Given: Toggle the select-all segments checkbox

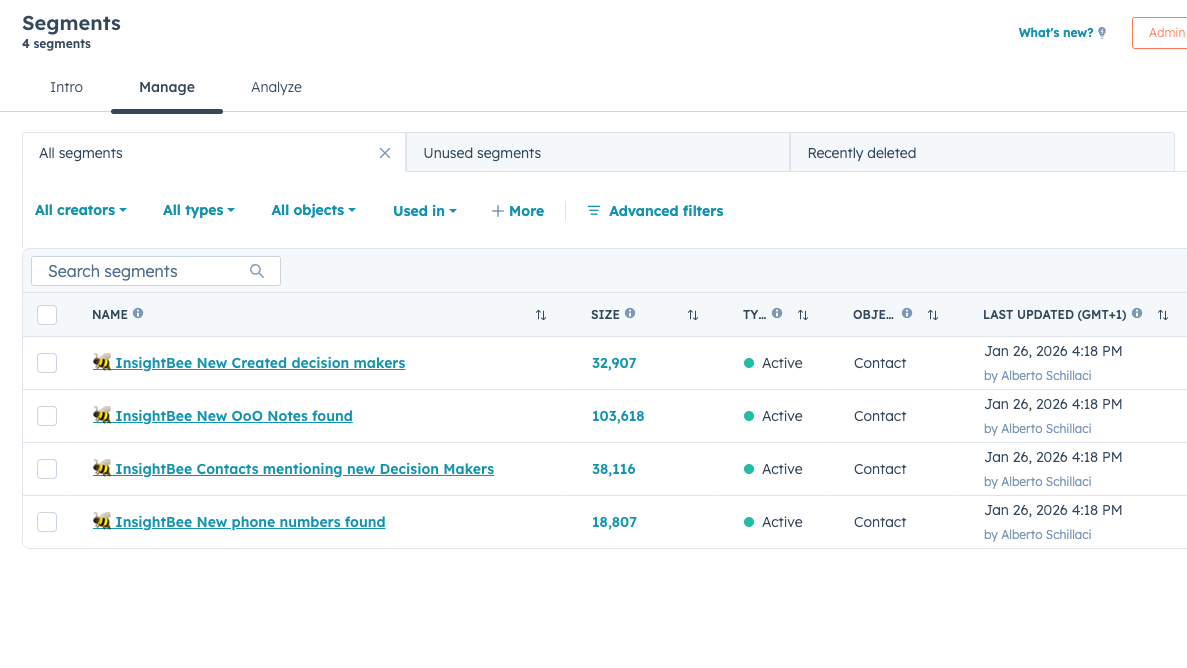Looking at the screenshot, I should coord(47,315).
